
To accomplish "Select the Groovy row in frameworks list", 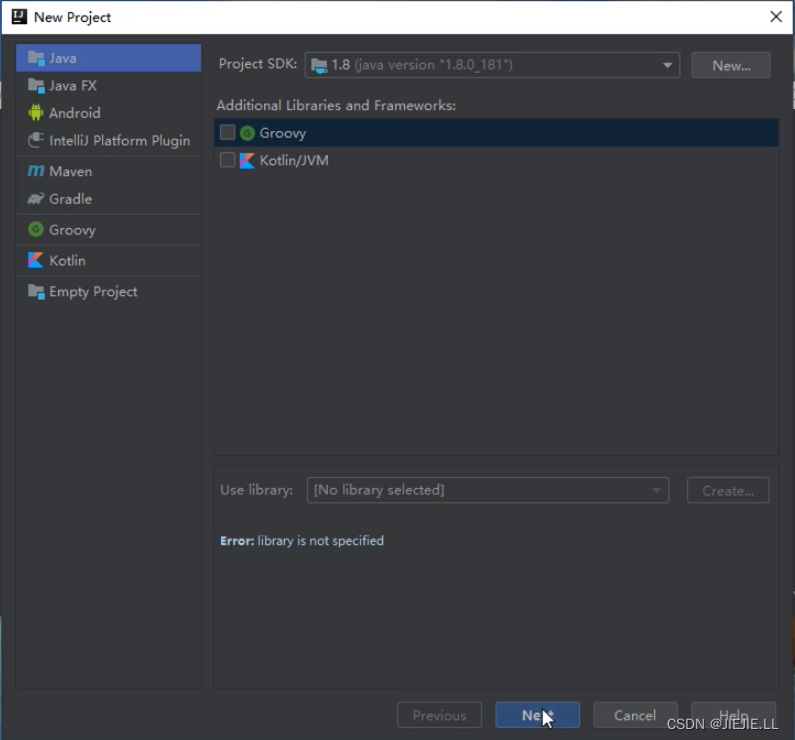I will tap(496, 133).
